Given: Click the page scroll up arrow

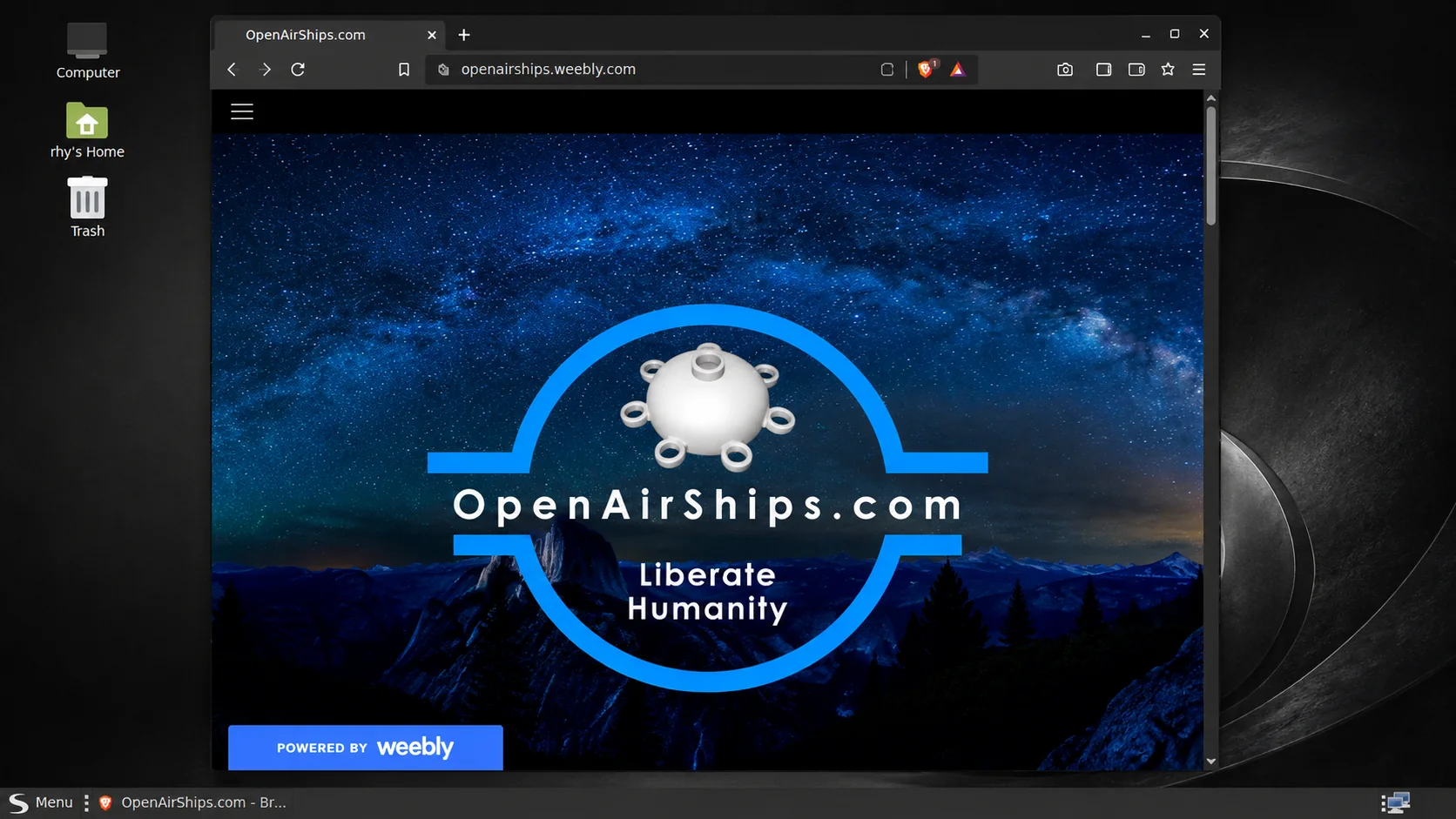Looking at the screenshot, I should point(1210,98).
